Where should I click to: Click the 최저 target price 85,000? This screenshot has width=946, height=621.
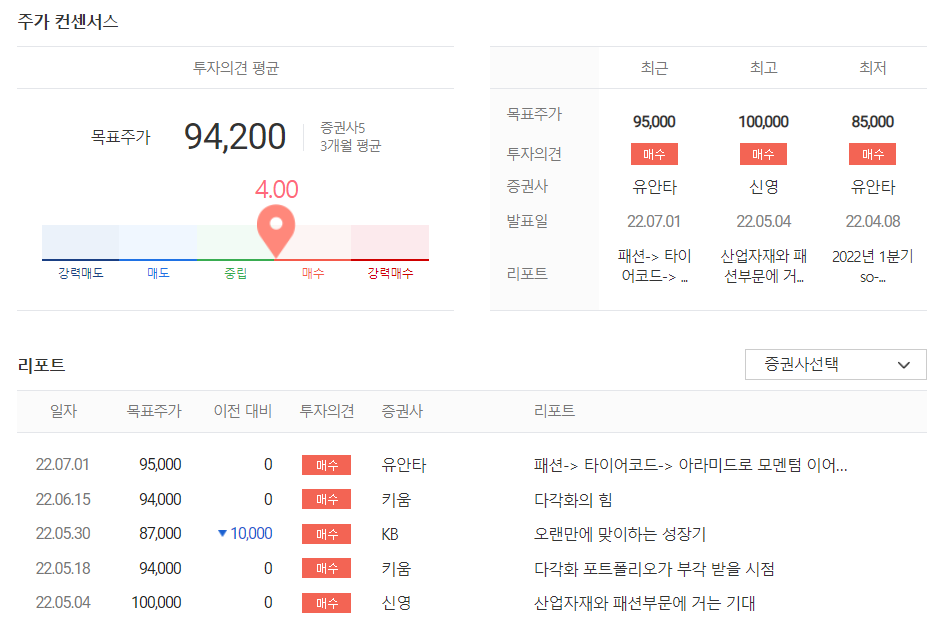click(872, 122)
